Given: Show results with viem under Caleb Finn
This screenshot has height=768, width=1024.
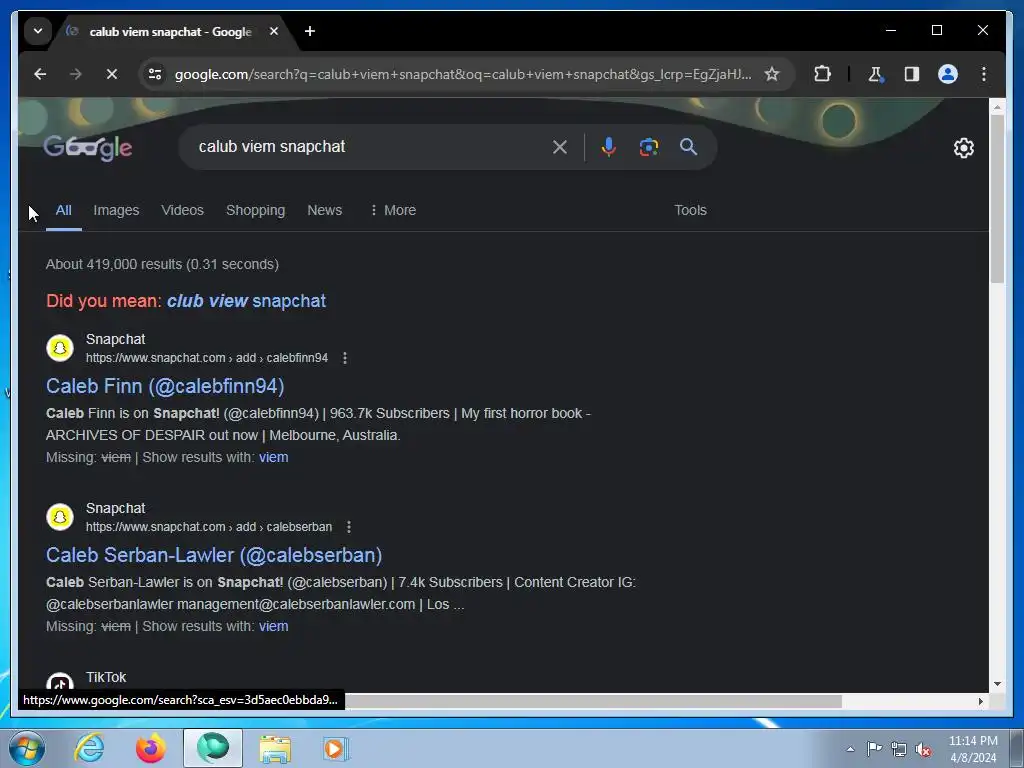Looking at the screenshot, I should [273, 457].
